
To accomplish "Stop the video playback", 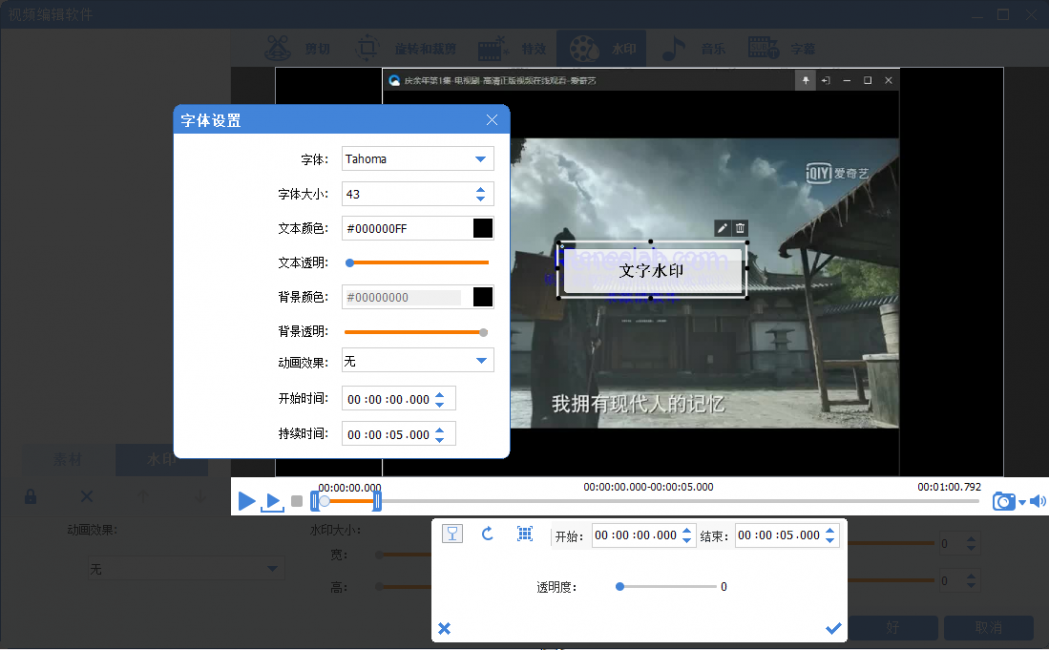I will coord(297,501).
